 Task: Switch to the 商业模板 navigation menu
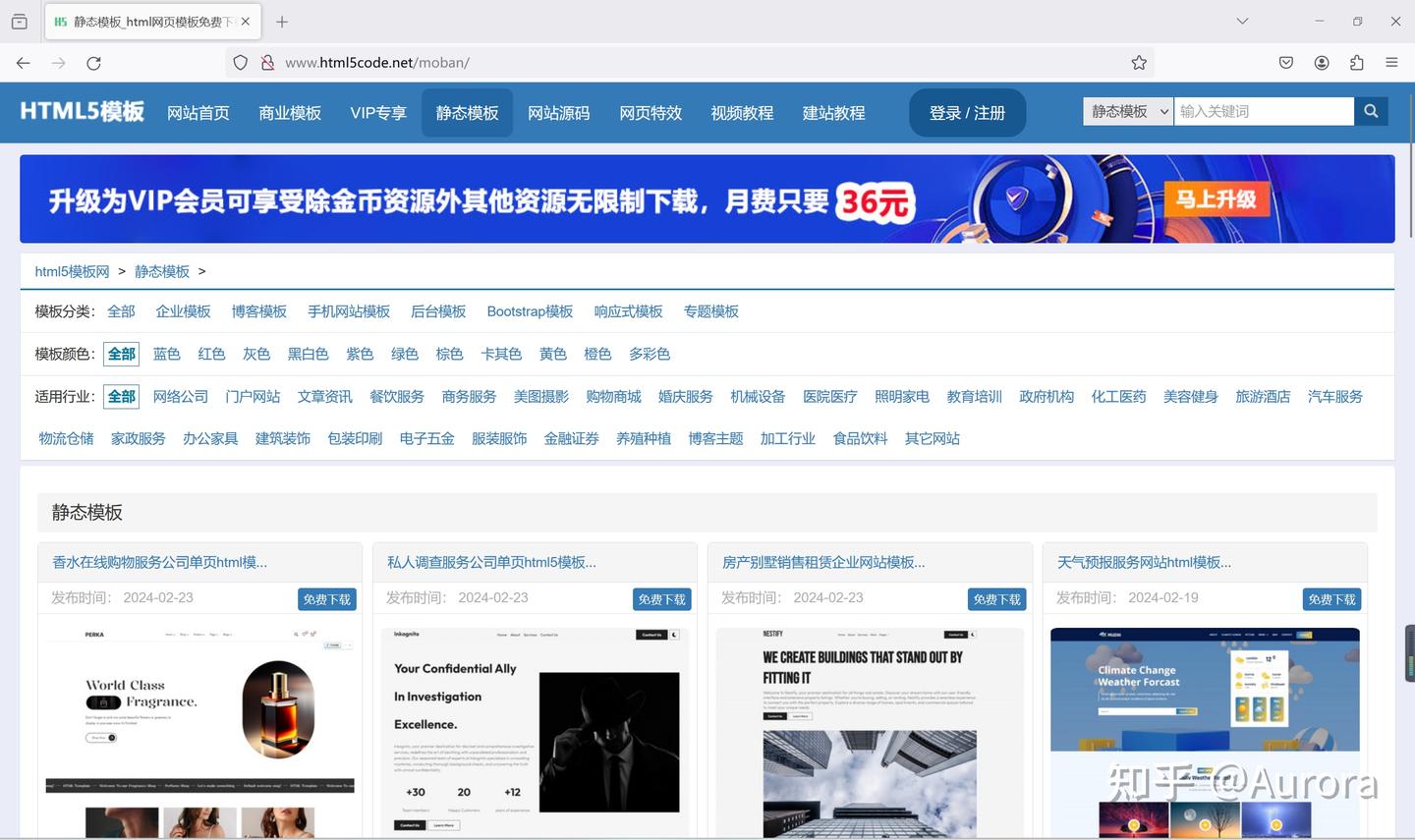click(x=290, y=112)
